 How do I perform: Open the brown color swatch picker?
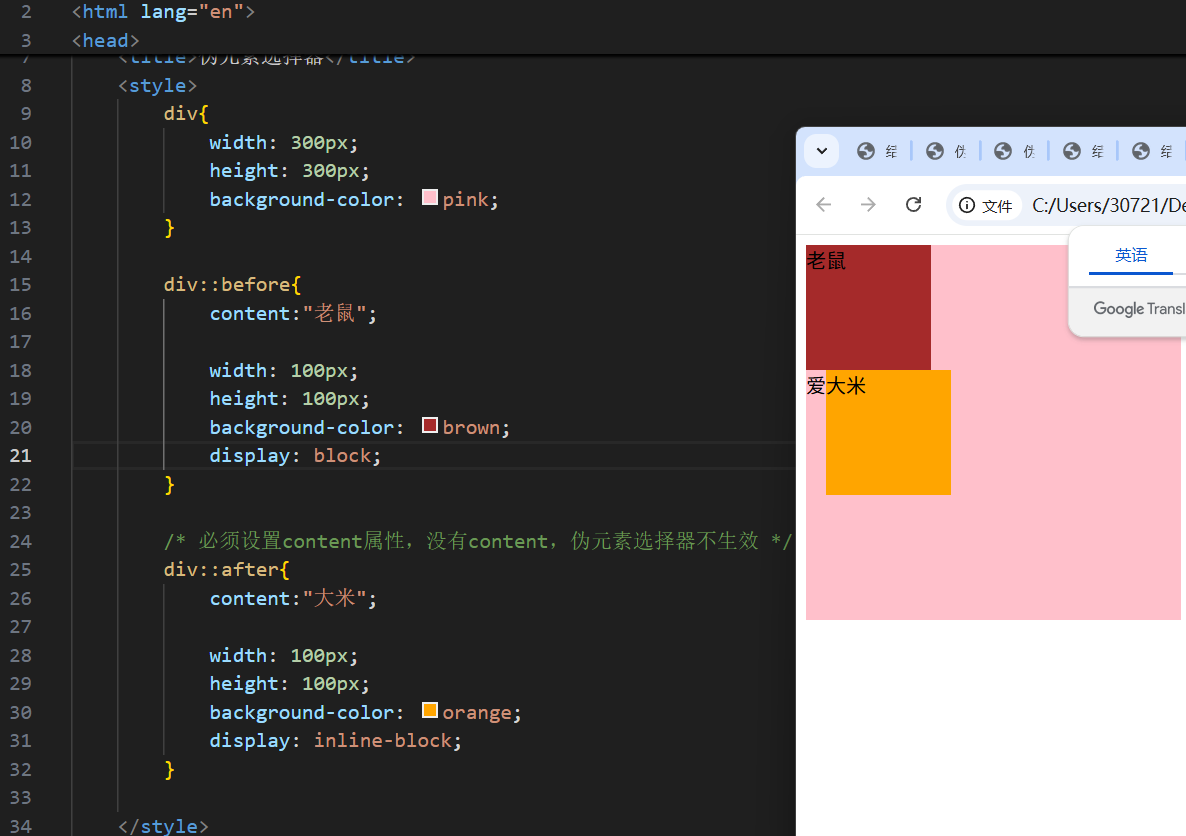430,425
